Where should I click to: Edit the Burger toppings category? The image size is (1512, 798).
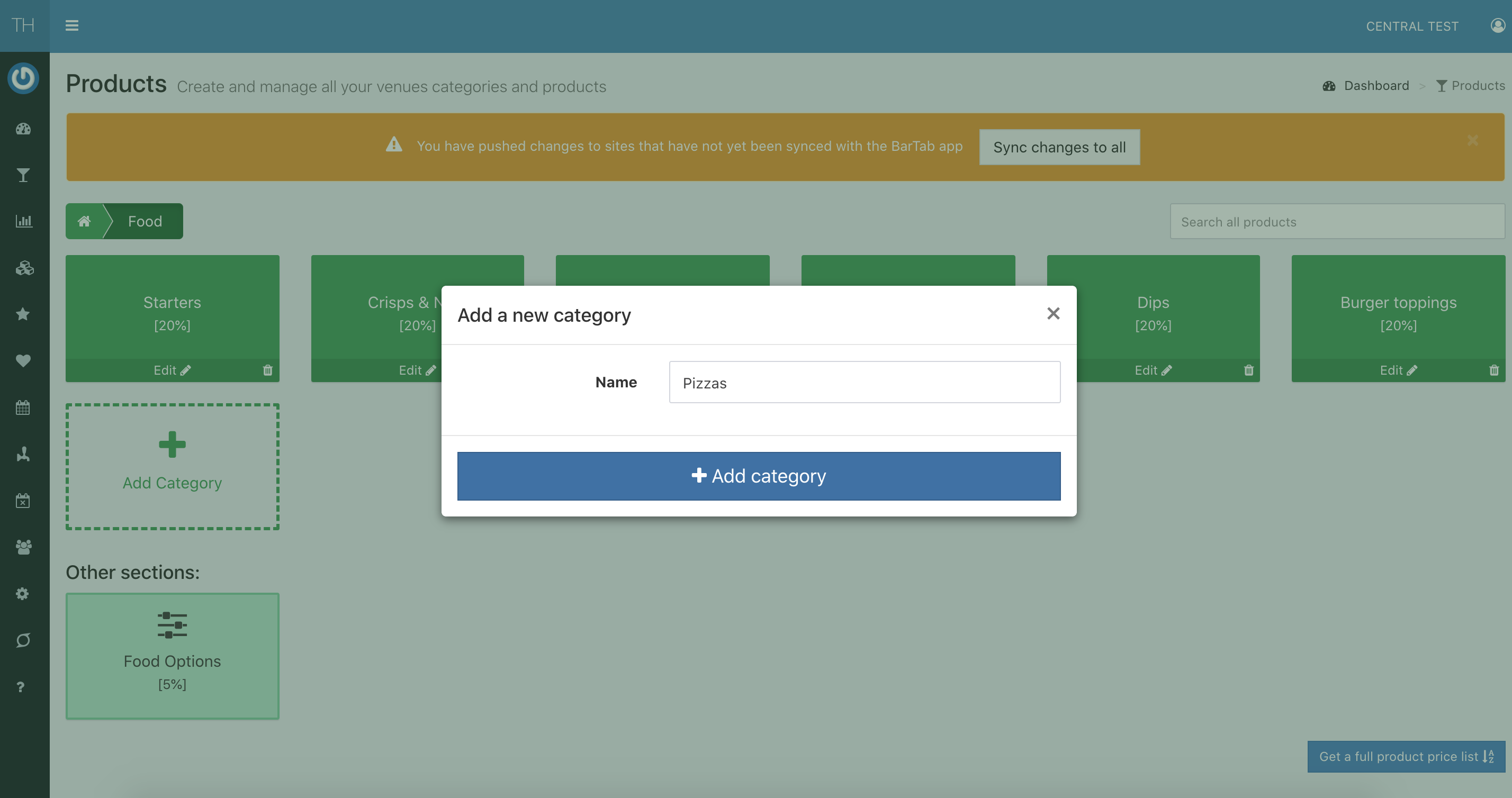tap(1398, 370)
